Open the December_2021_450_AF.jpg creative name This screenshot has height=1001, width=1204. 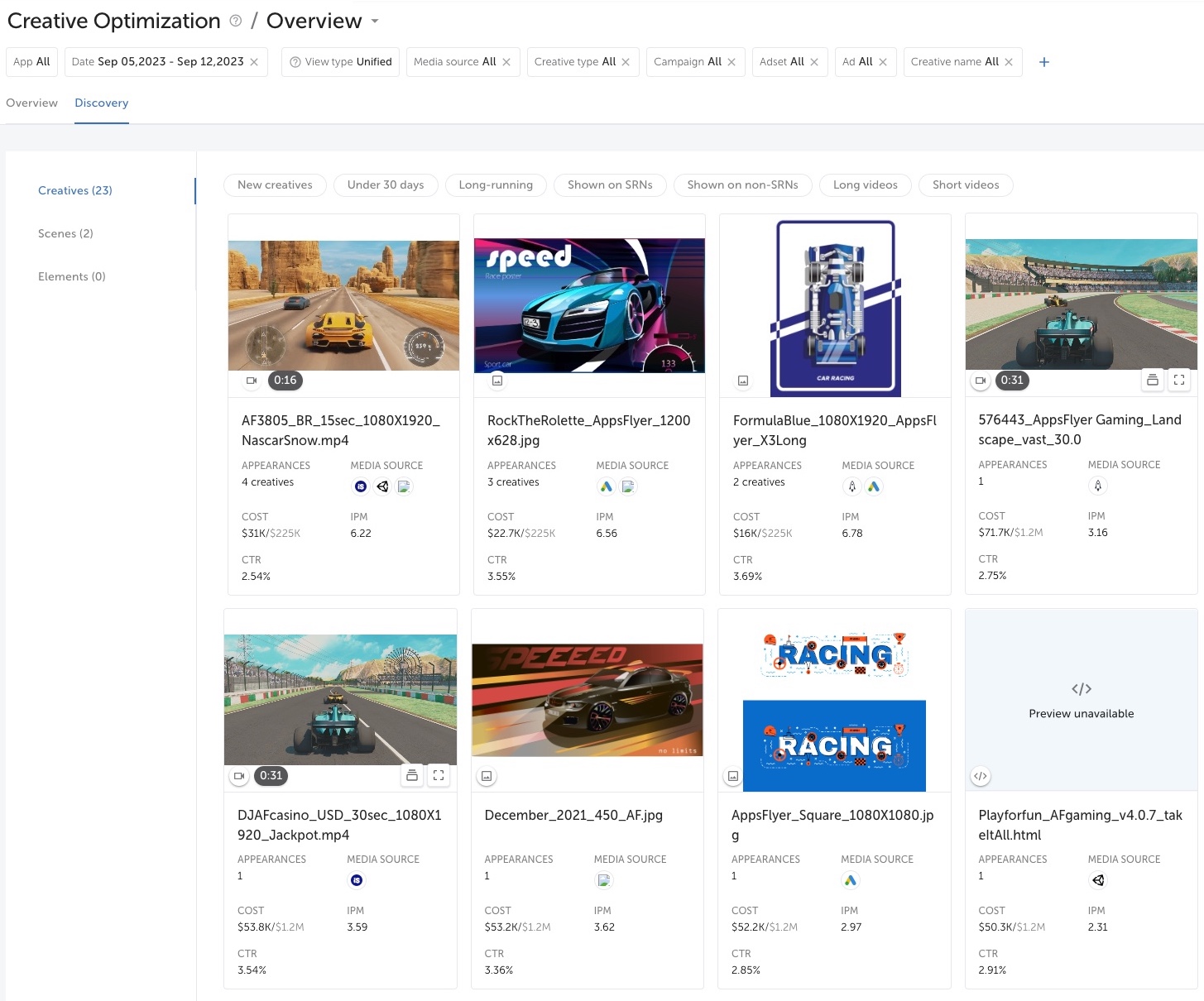click(573, 815)
